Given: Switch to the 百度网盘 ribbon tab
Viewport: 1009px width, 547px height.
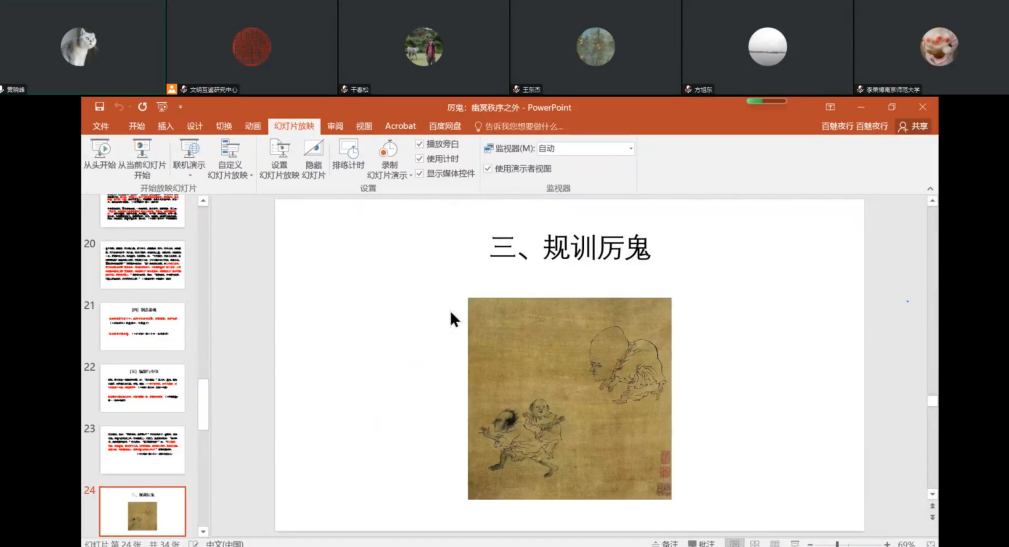Looking at the screenshot, I should [x=445, y=126].
